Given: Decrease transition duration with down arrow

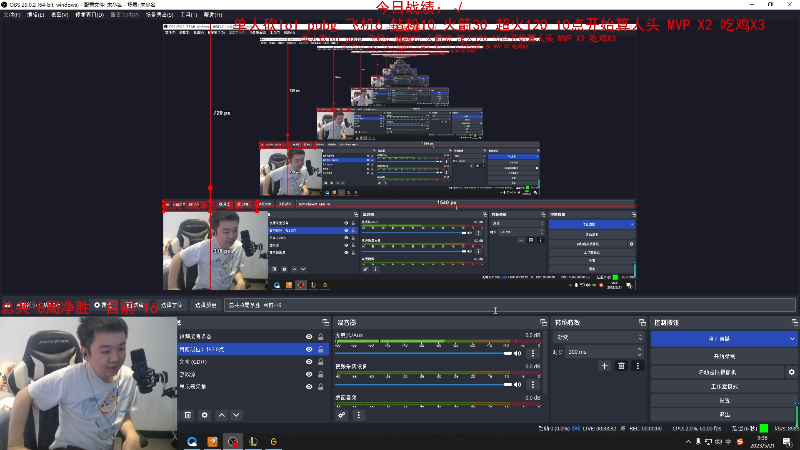Looking at the screenshot, I should tap(640, 355).
